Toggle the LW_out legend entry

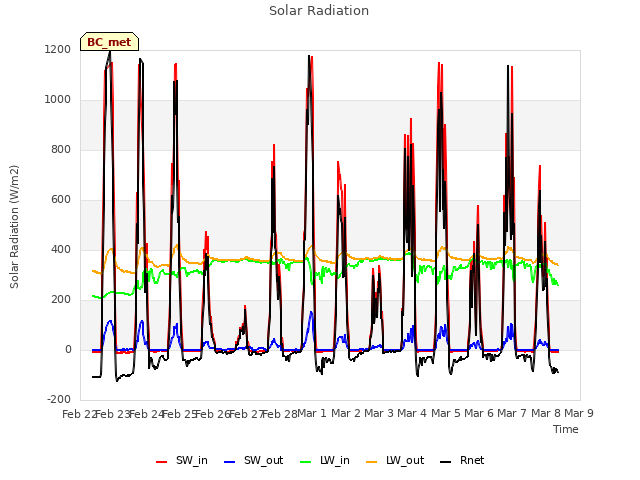click(x=395, y=460)
